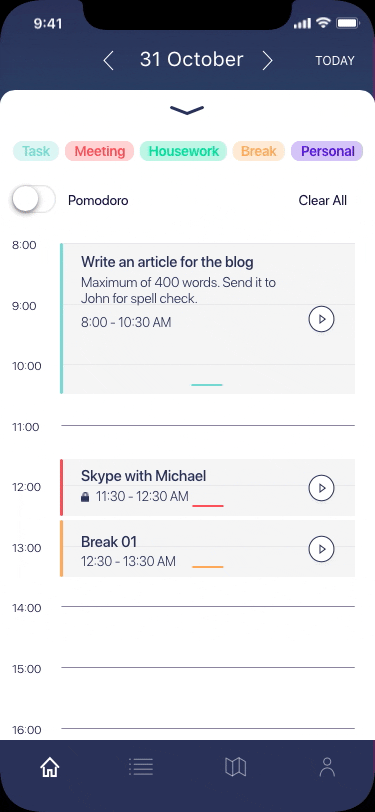Open the profile person icon

click(x=327, y=767)
